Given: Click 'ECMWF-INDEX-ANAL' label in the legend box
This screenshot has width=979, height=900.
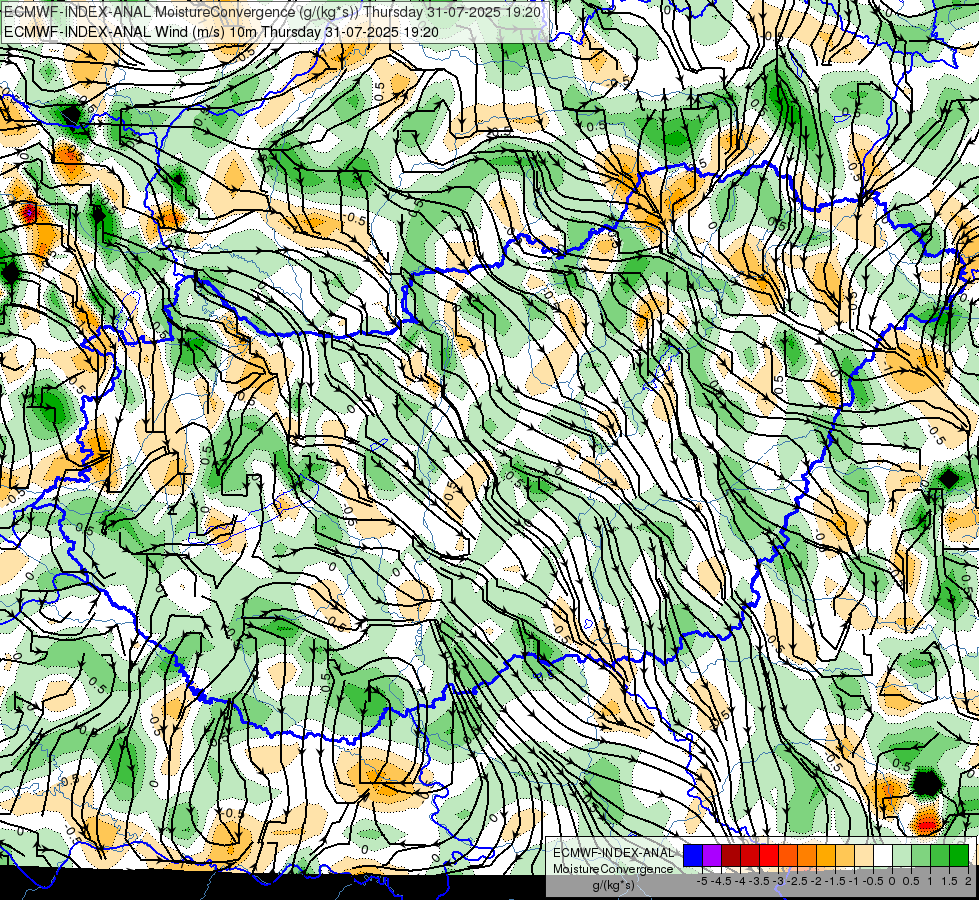Looking at the screenshot, I should click(614, 853).
